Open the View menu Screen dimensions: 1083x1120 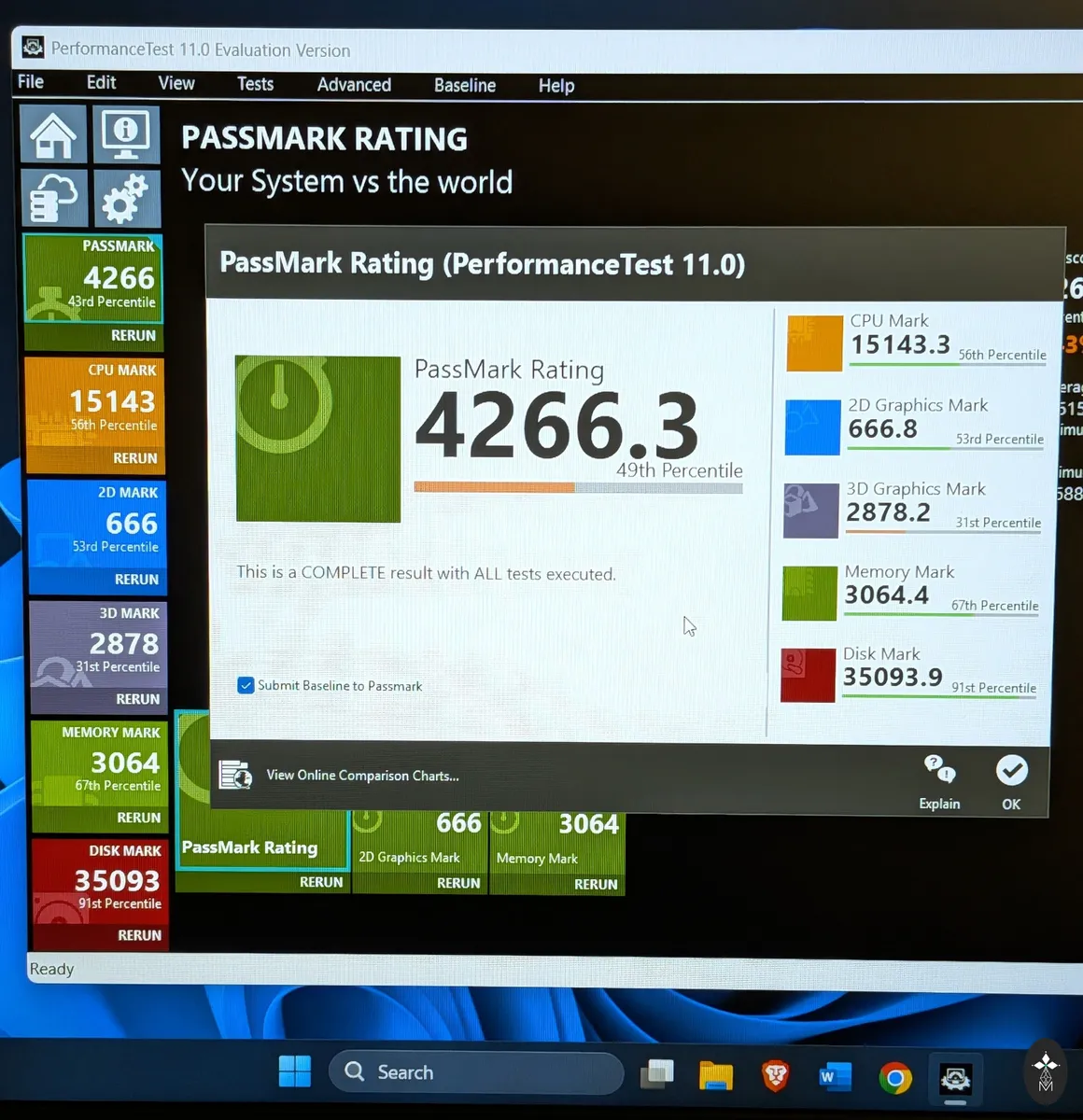[176, 83]
